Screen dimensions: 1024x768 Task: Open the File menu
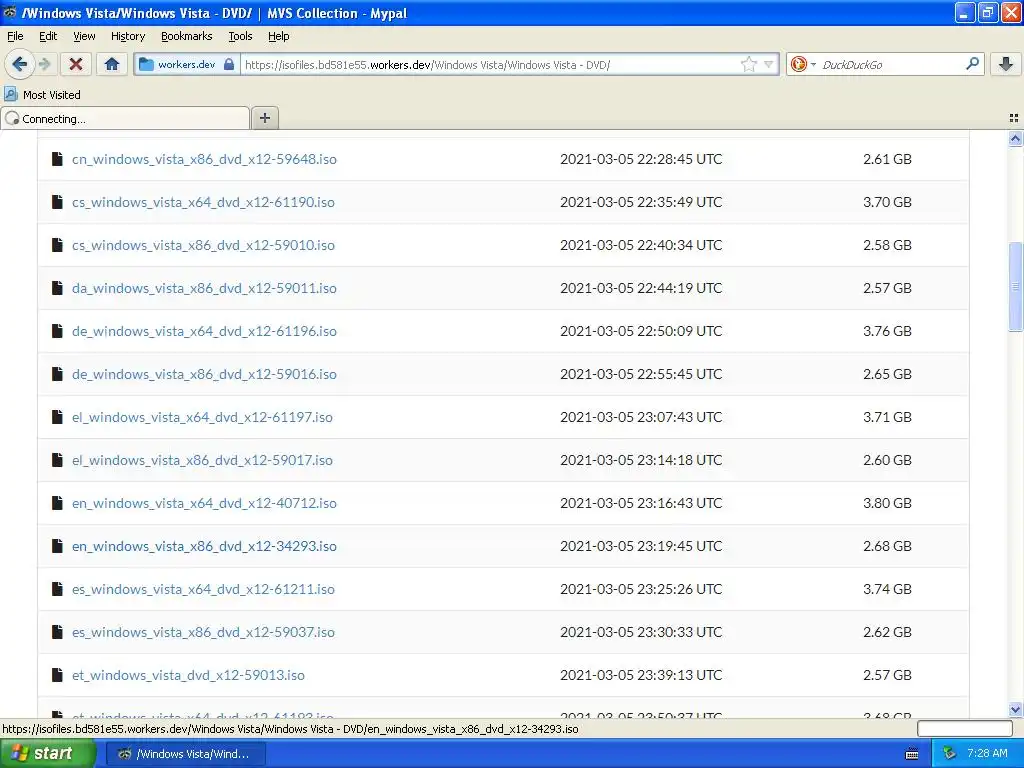pyautogui.click(x=15, y=37)
